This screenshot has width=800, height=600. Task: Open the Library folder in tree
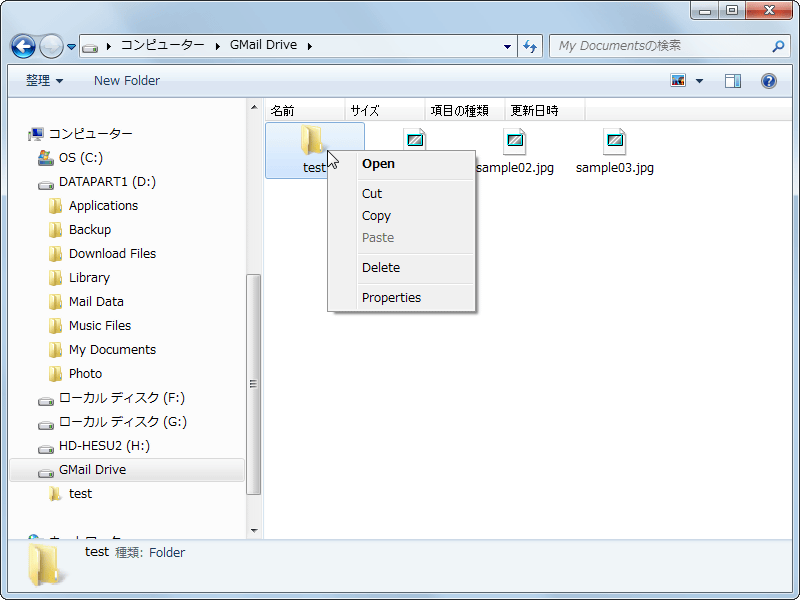coord(89,278)
